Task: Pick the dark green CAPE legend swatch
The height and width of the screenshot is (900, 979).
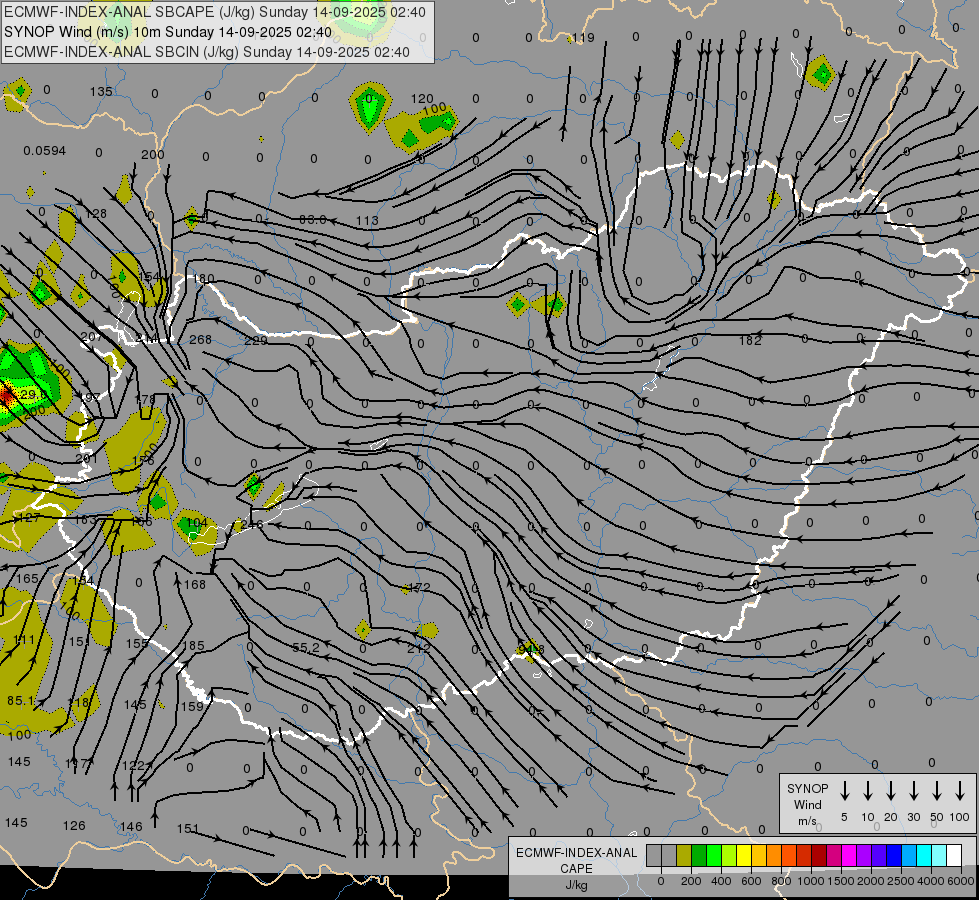Action: point(699,856)
